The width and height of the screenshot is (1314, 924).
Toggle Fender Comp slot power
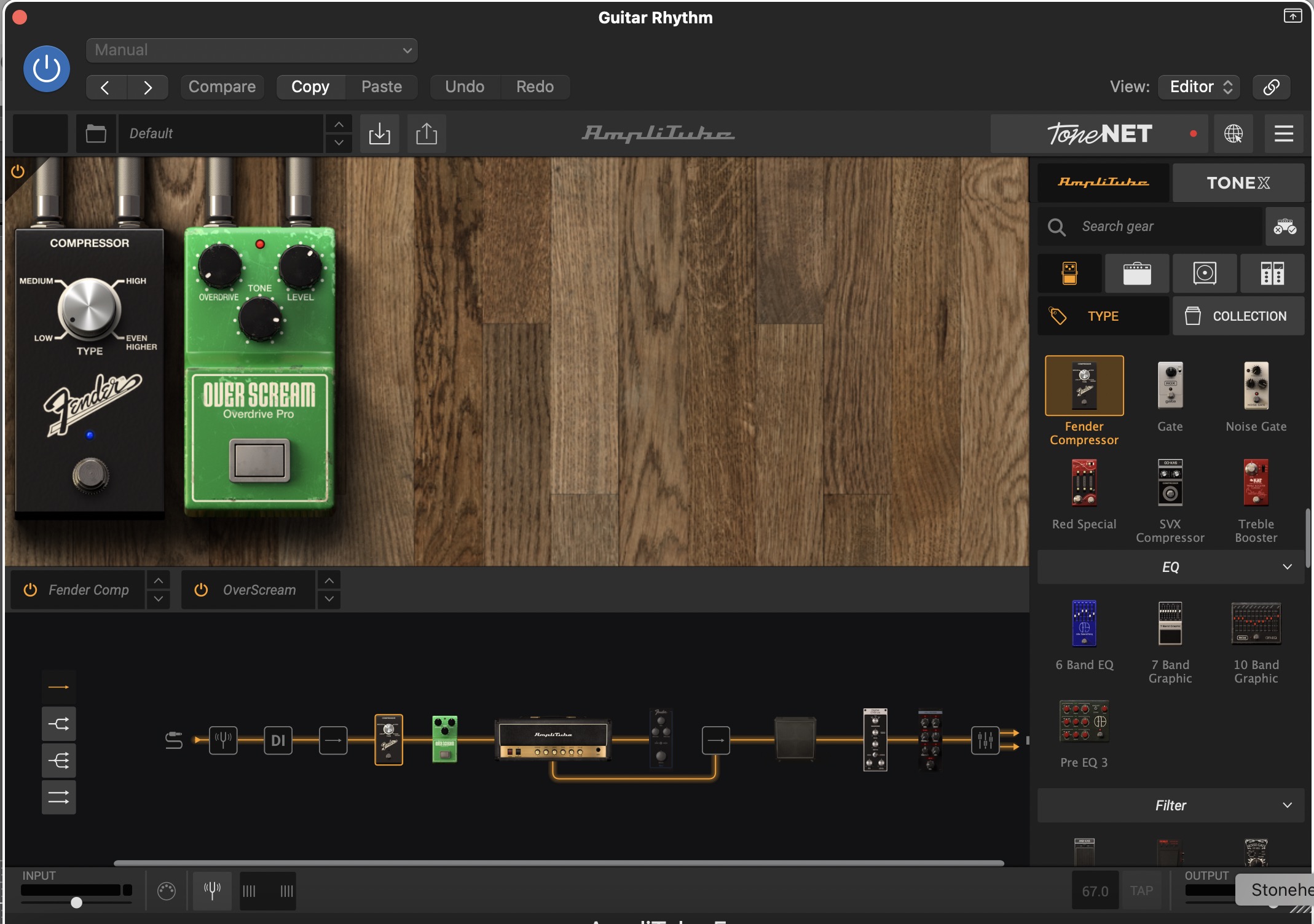30,590
